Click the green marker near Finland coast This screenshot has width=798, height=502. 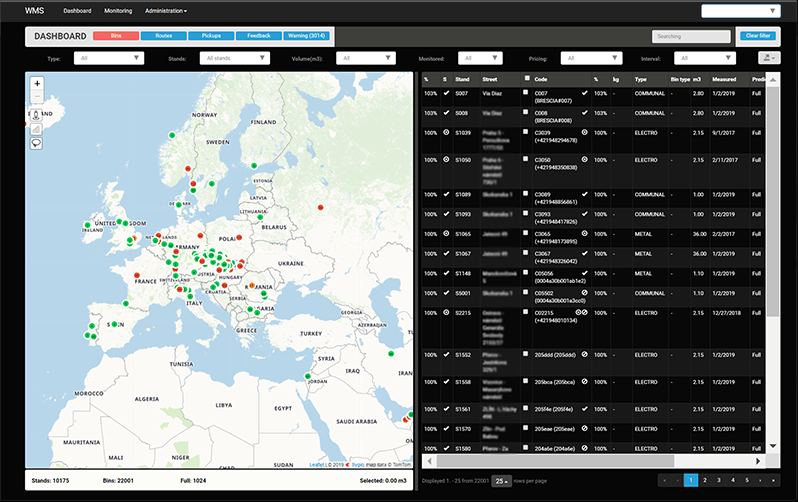(x=254, y=165)
